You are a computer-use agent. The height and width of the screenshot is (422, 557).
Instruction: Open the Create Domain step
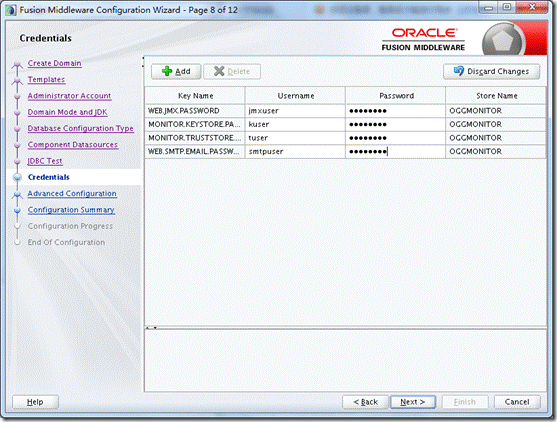pos(54,63)
